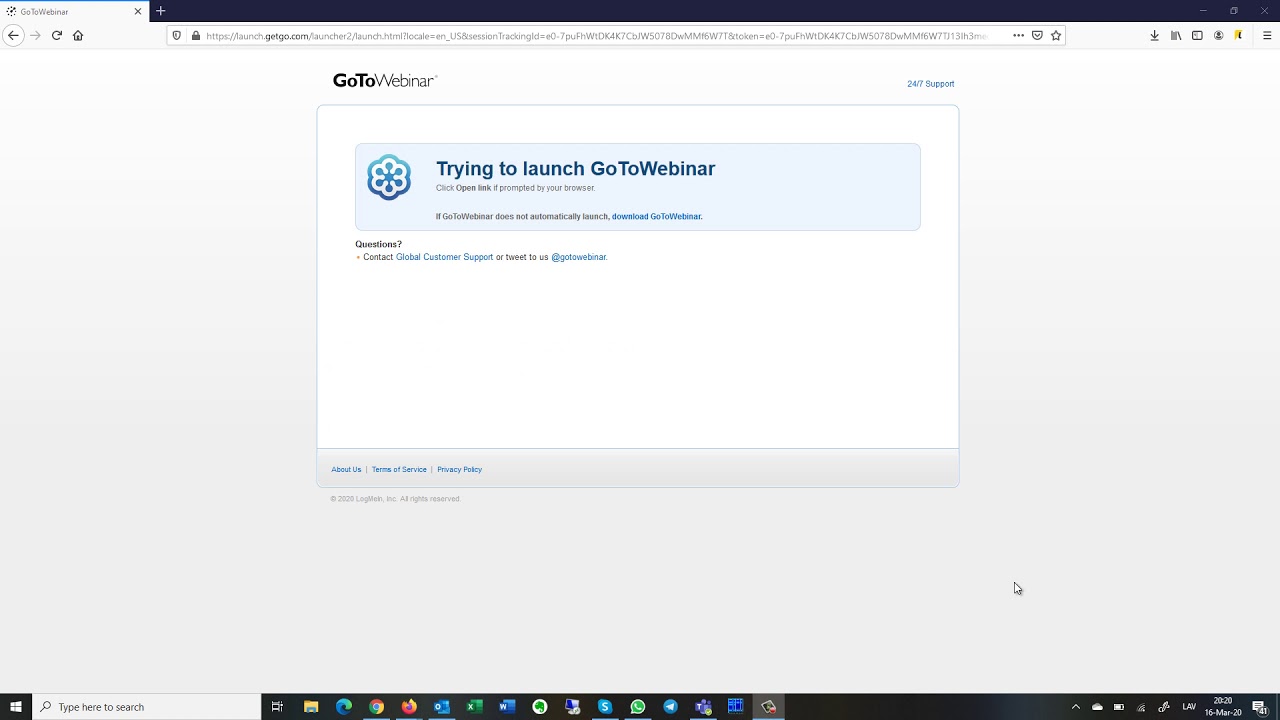The height and width of the screenshot is (720, 1280).
Task: Show site security padlock info
Action: (x=196, y=35)
